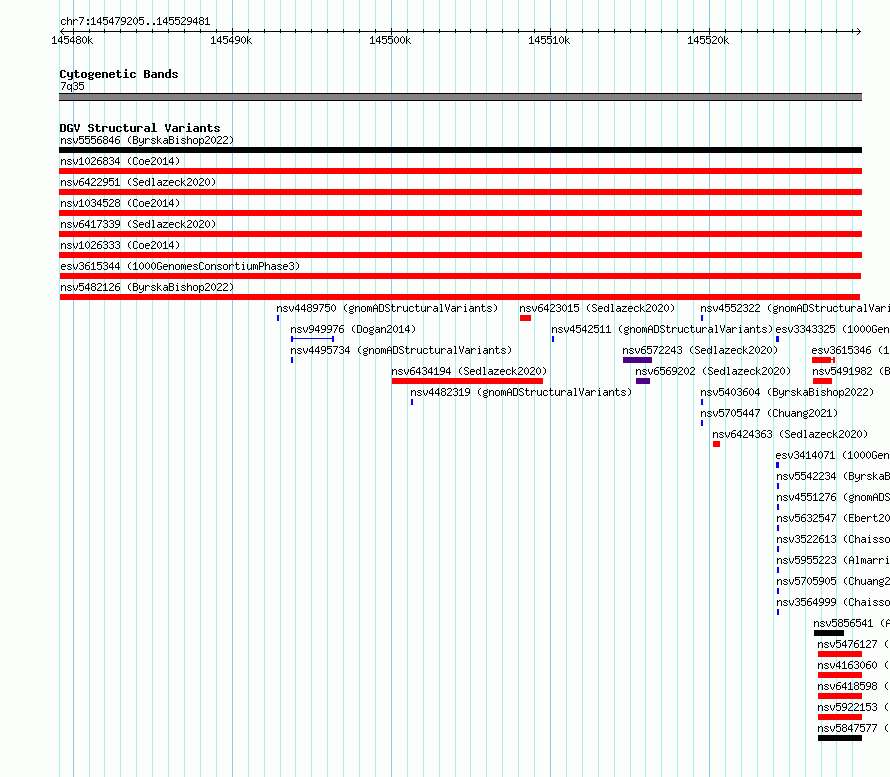890x777 pixels.
Task: Click nsv5482126 (ByrskaBishop2022) label
Action: [x=147, y=287]
